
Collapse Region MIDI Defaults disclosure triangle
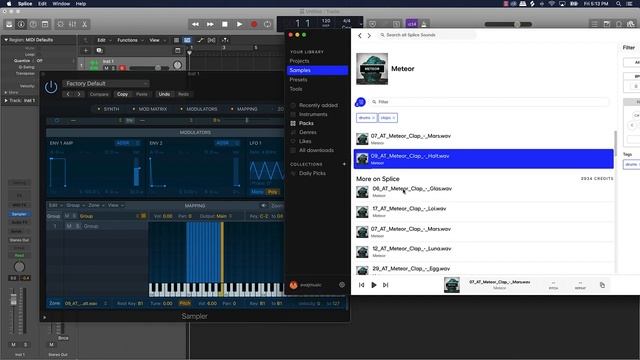click(x=6, y=40)
